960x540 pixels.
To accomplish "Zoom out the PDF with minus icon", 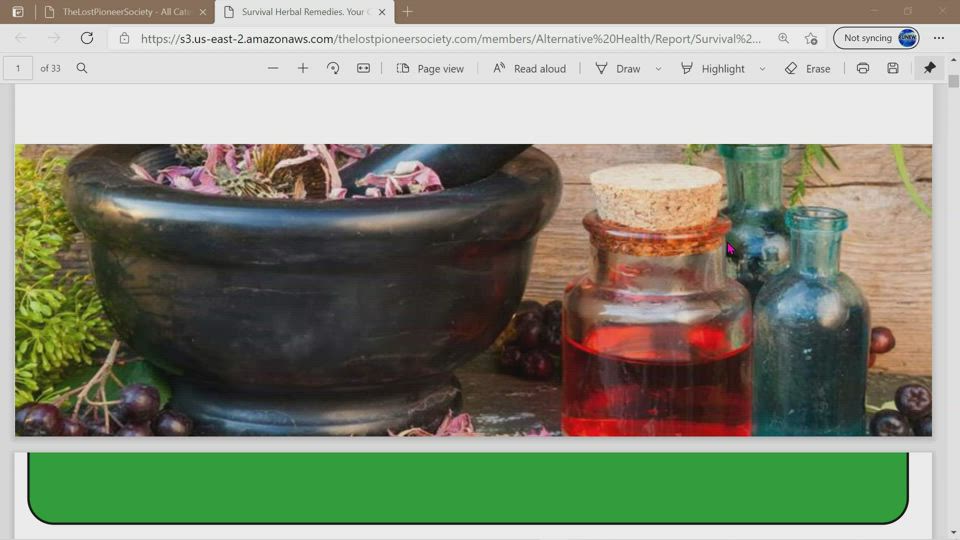I will 273,68.
